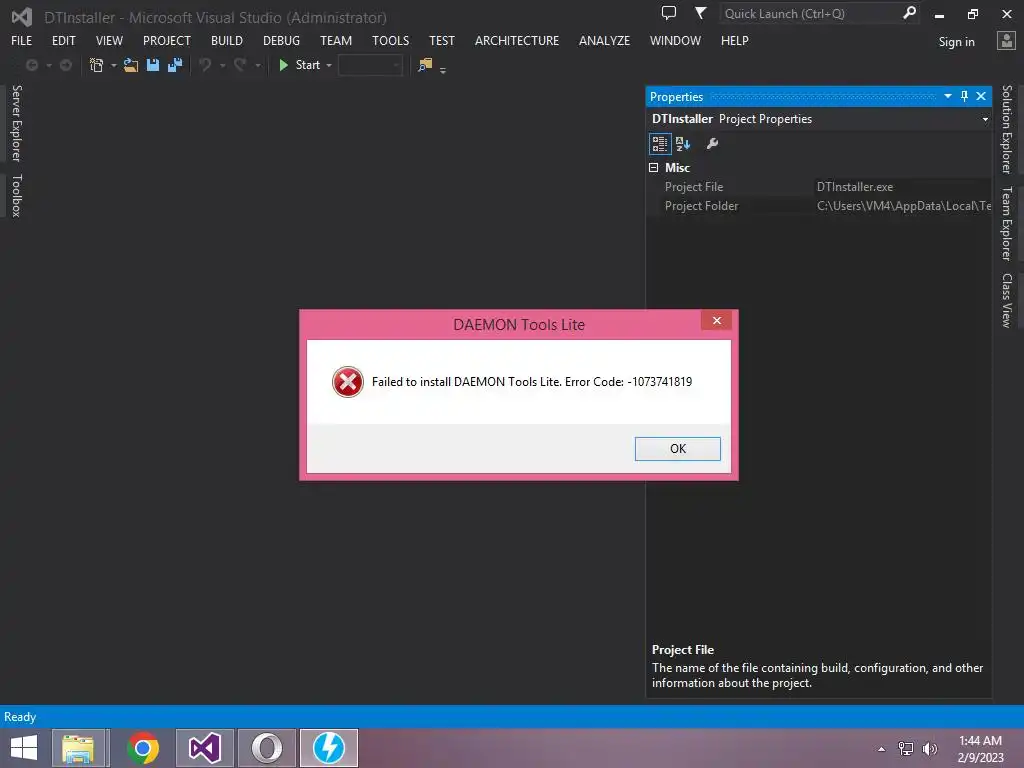
Task: Close the Properties panel
Action: click(981, 96)
